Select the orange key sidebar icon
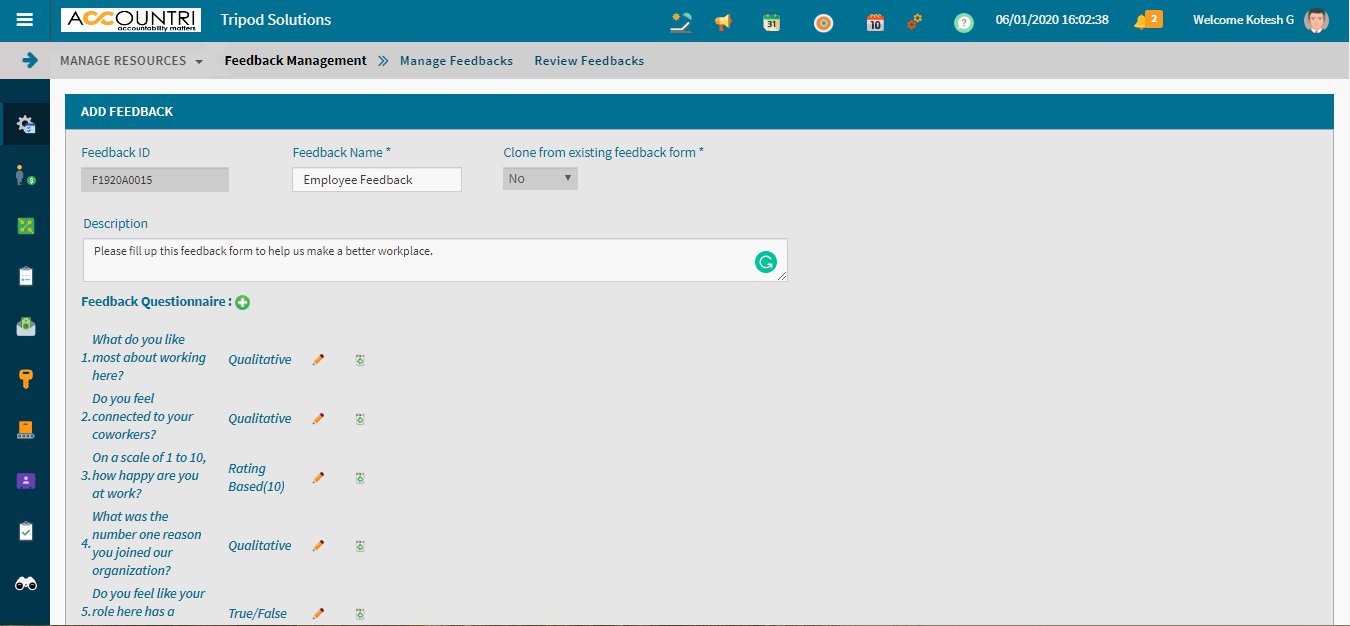This screenshot has height=626, width=1350. point(26,378)
